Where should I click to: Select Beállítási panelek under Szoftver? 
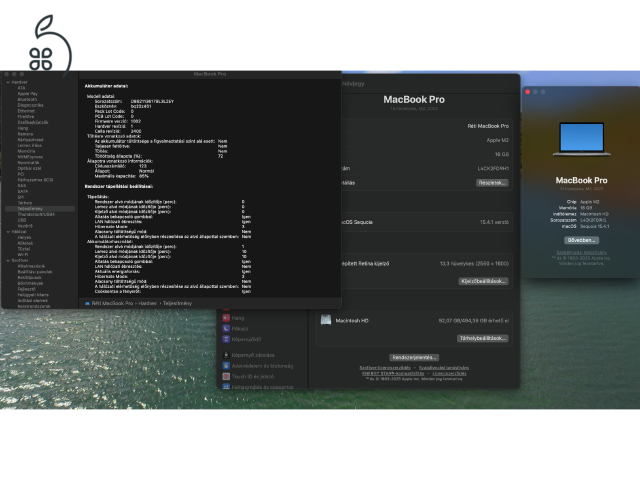tap(35, 271)
